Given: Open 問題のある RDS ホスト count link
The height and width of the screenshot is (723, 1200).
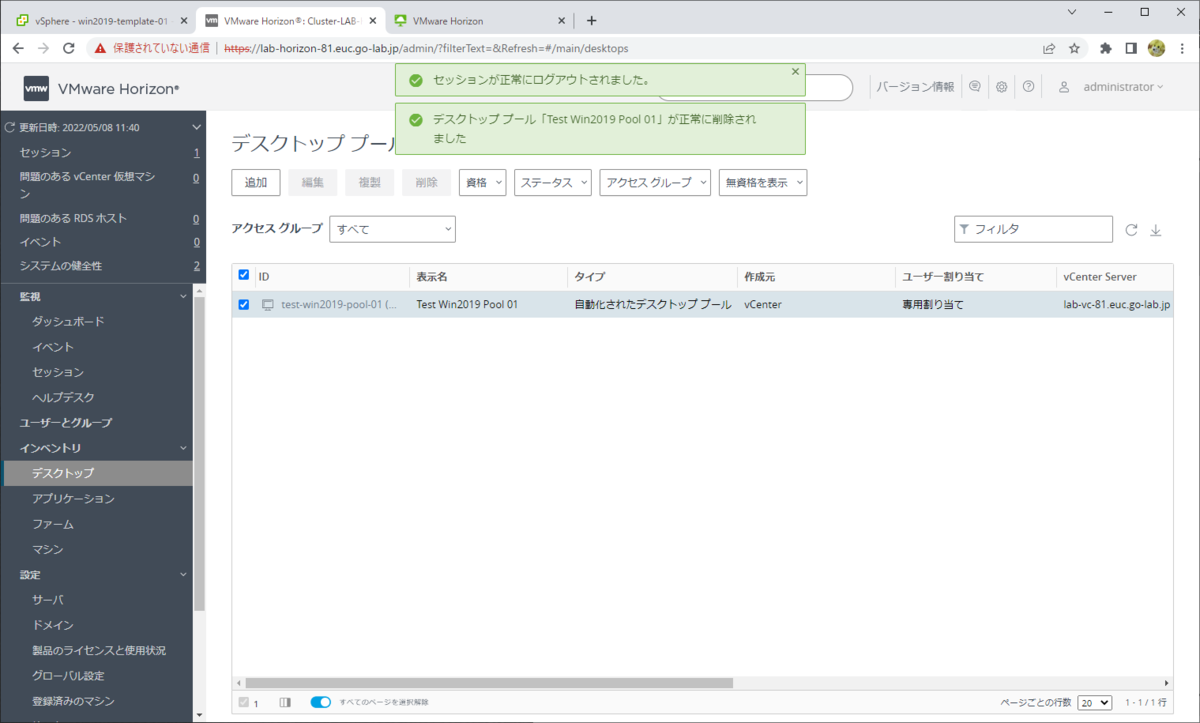Looking at the screenshot, I should coord(196,218).
